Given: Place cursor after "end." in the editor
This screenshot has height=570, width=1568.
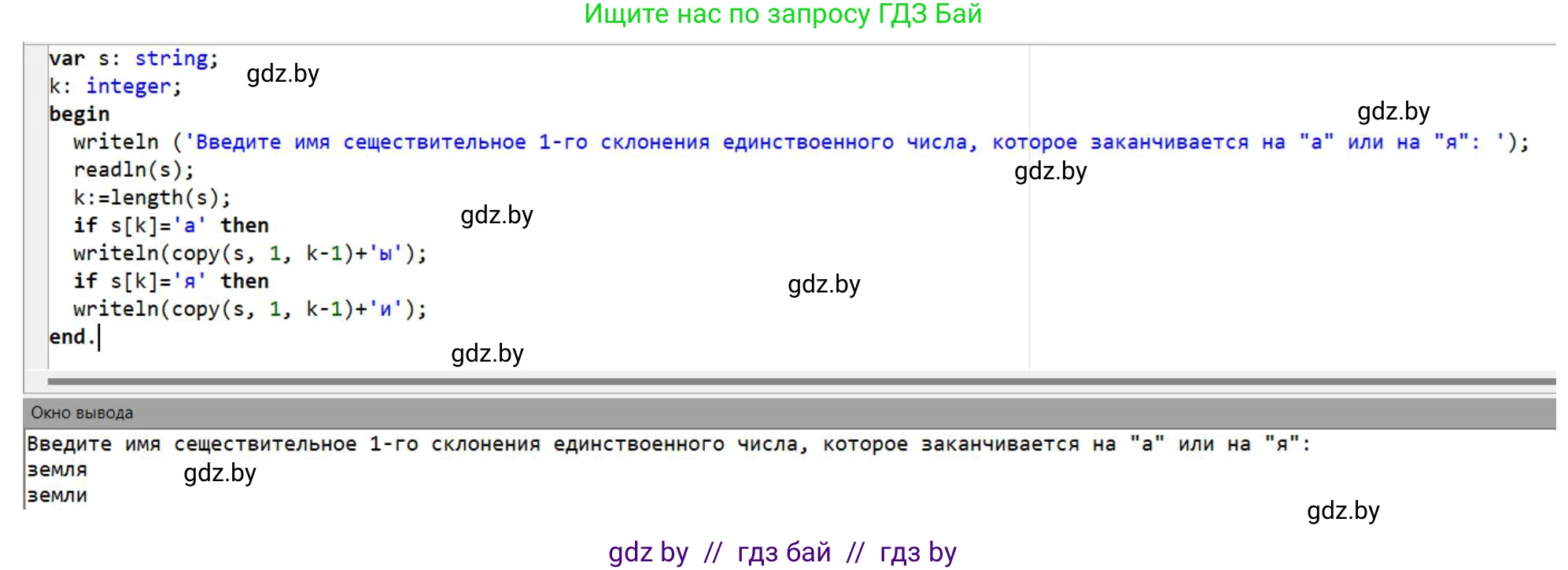Looking at the screenshot, I should point(98,337).
